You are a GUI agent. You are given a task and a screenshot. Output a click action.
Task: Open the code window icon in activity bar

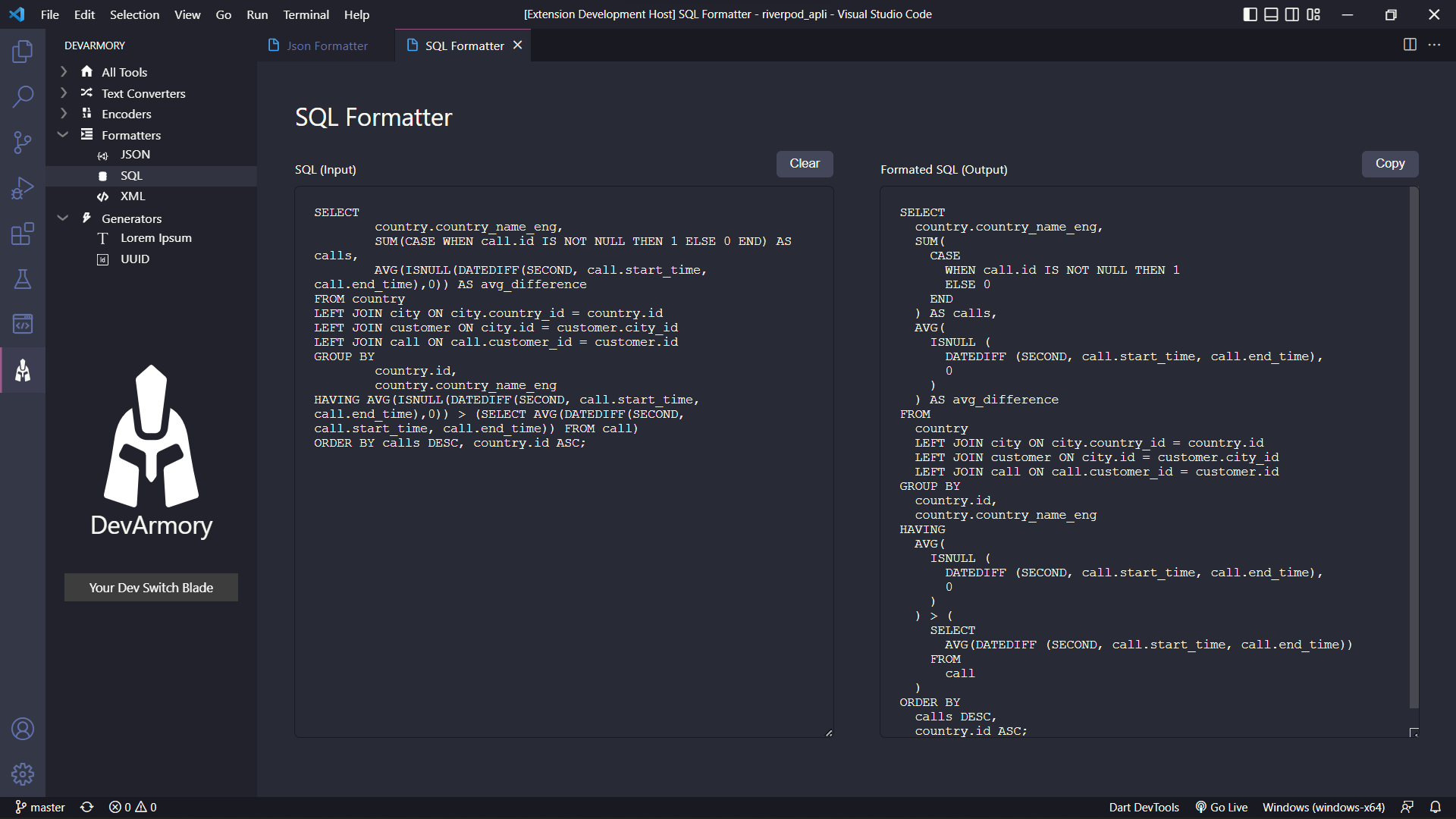pos(23,325)
